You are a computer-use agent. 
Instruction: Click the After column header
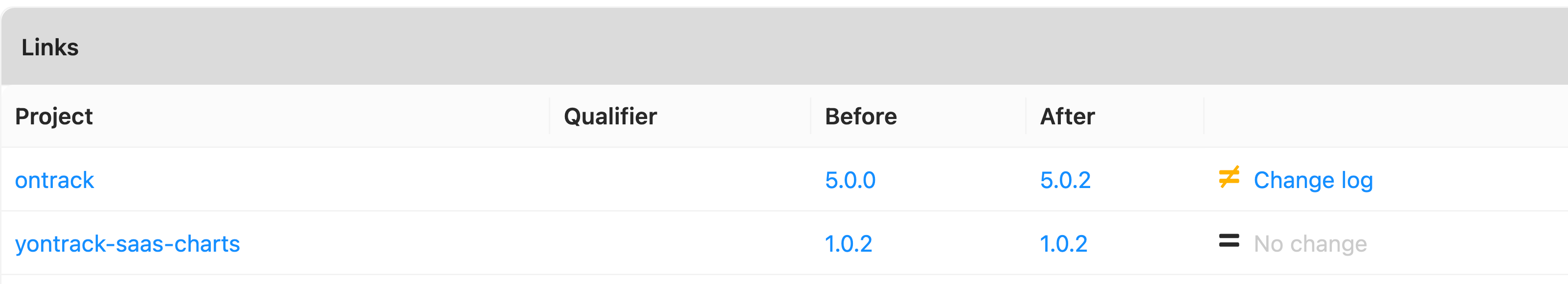(1067, 117)
